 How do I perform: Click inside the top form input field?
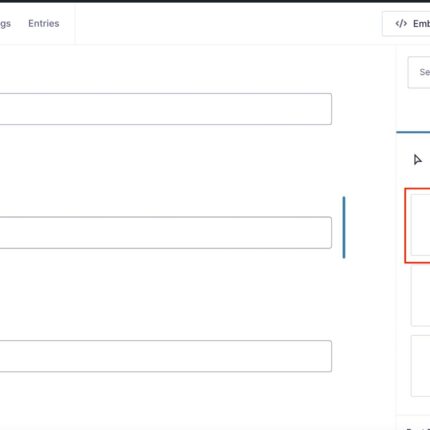[x=166, y=109]
